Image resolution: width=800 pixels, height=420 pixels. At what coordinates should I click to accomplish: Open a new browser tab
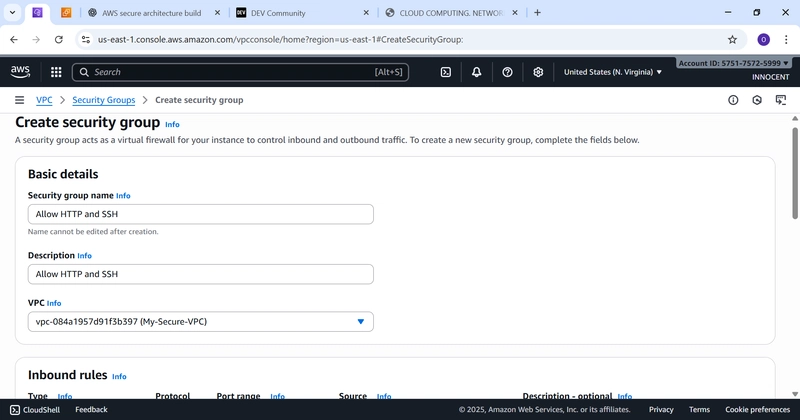537,13
